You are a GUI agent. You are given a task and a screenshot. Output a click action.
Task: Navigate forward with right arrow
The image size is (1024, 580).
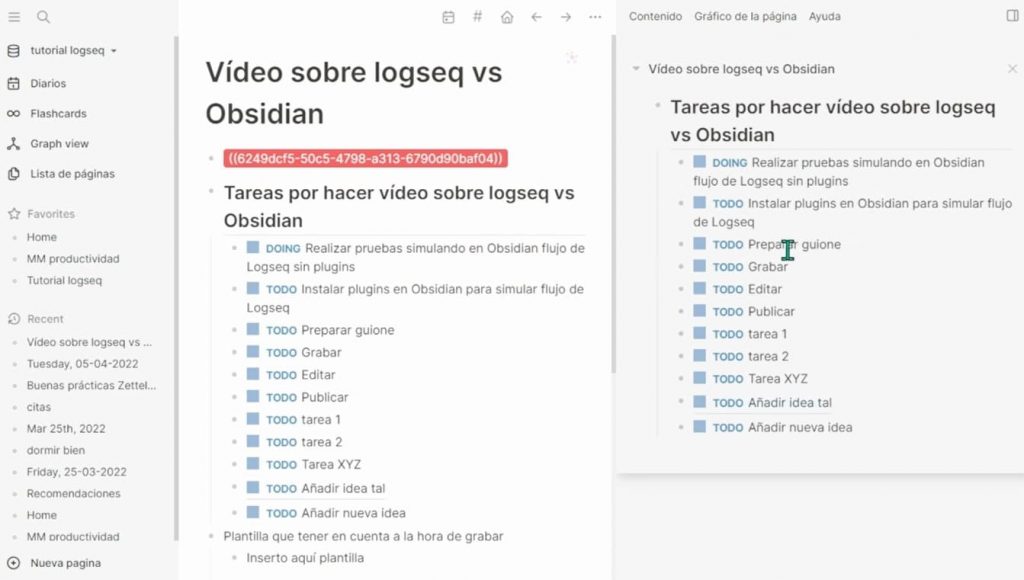[566, 17]
